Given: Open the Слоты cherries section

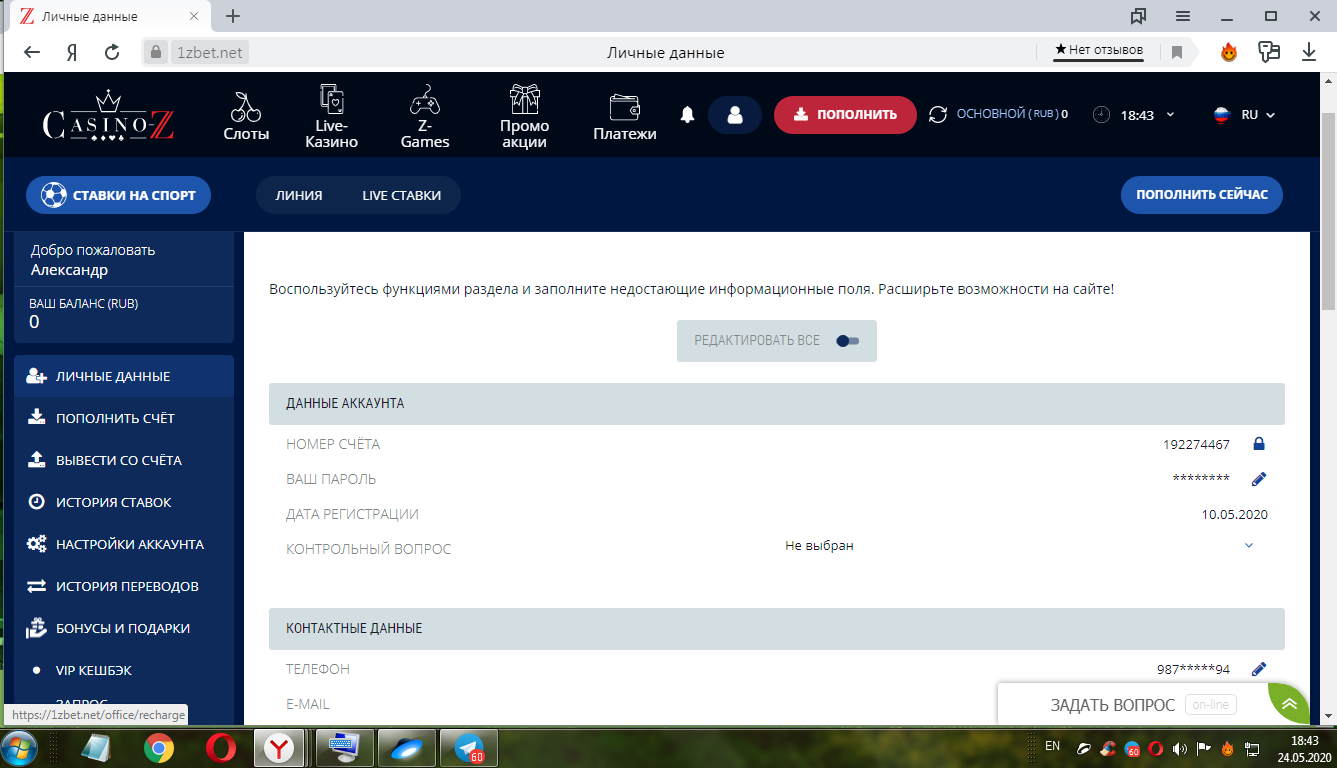Looking at the screenshot, I should 246,115.
